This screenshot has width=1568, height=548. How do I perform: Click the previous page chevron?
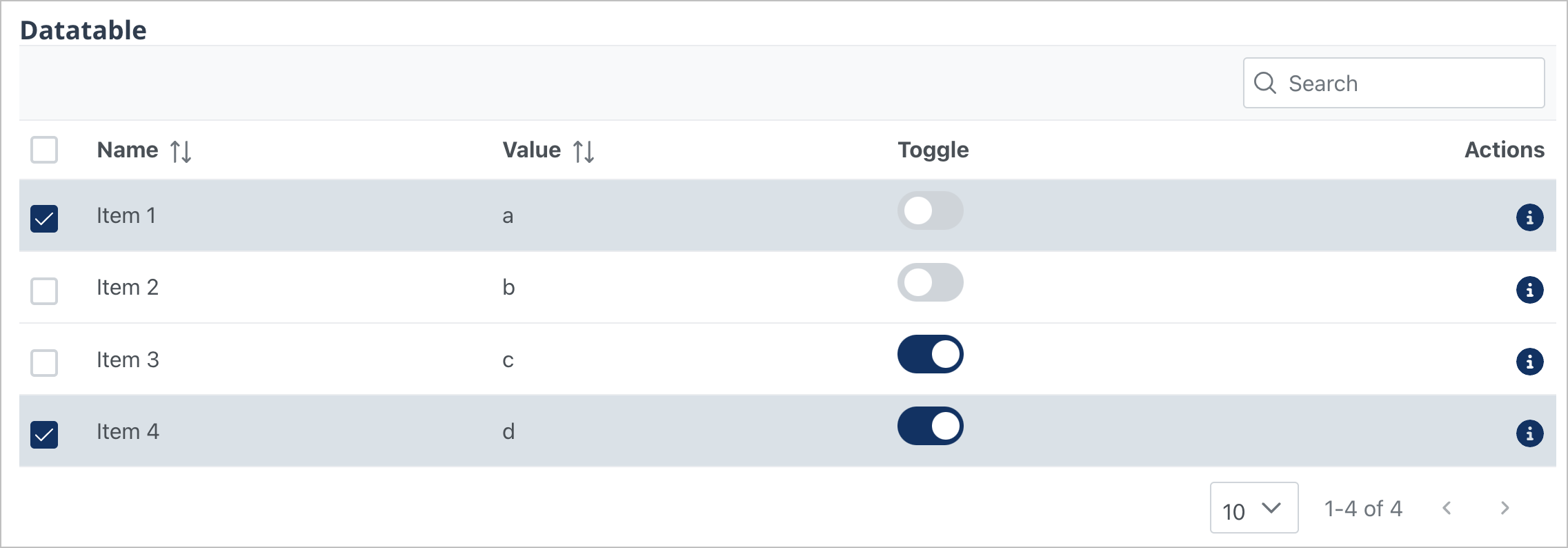[x=1447, y=508]
